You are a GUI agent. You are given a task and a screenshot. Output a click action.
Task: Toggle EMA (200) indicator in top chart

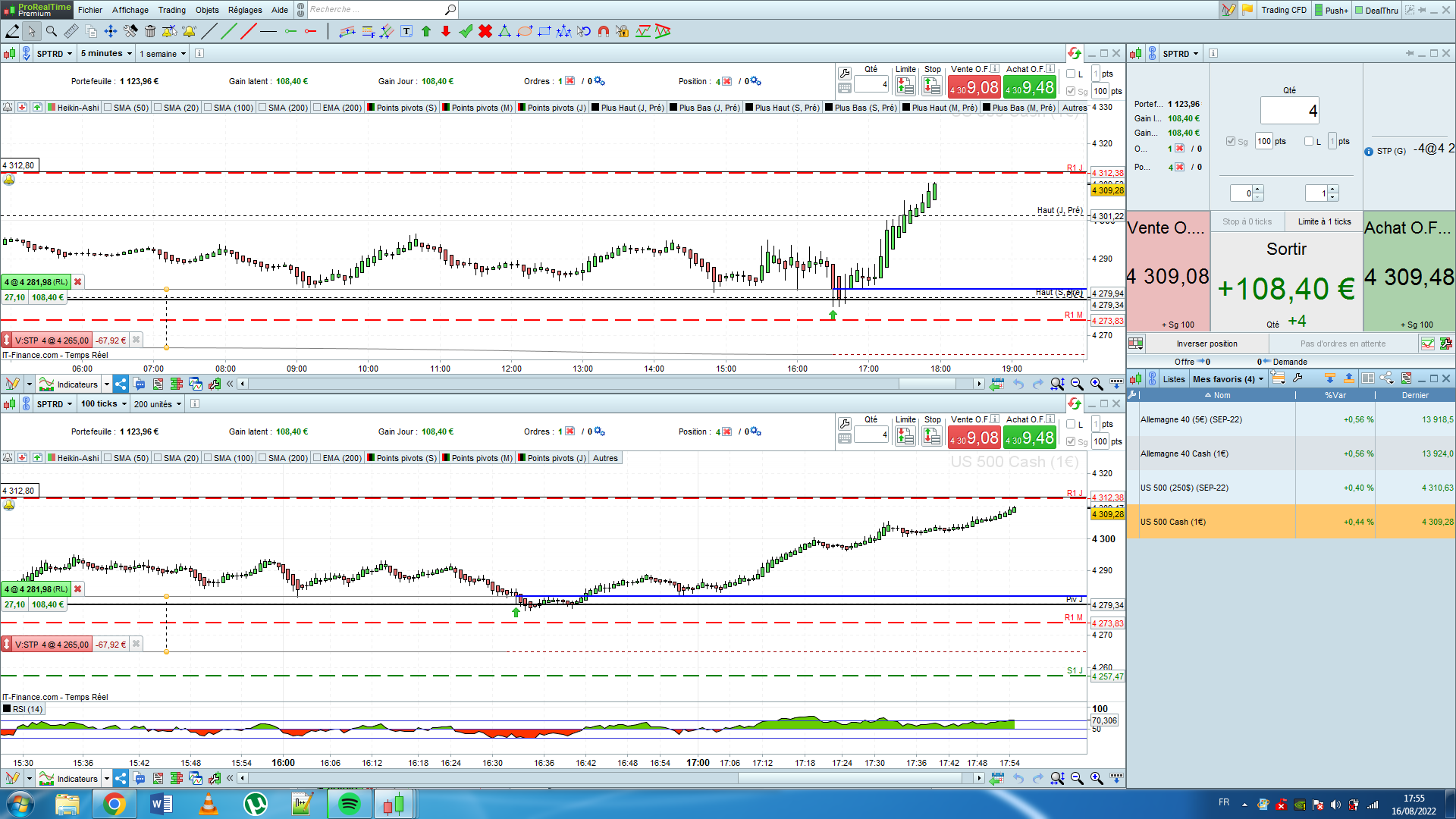tap(317, 108)
